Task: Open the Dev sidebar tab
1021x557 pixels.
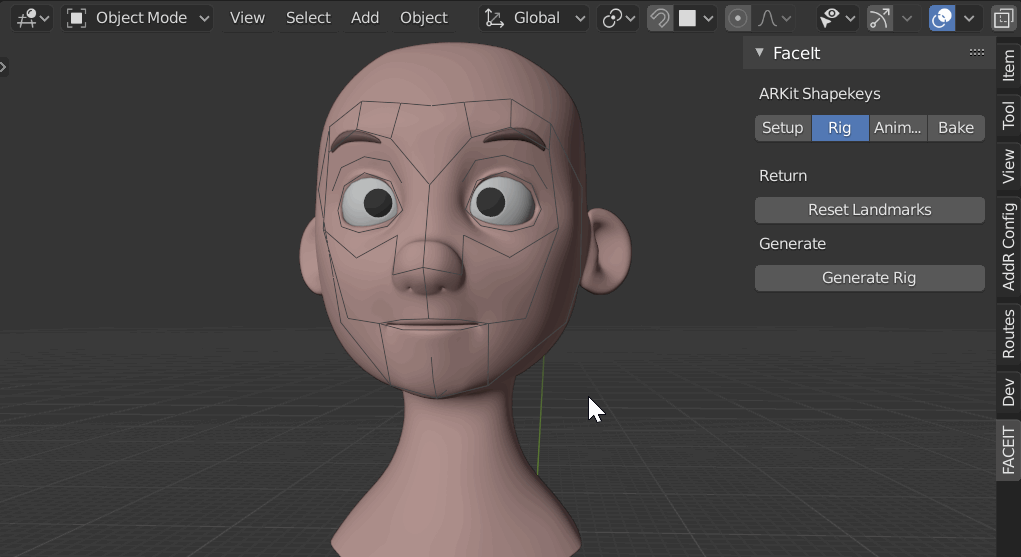Action: point(1009,392)
